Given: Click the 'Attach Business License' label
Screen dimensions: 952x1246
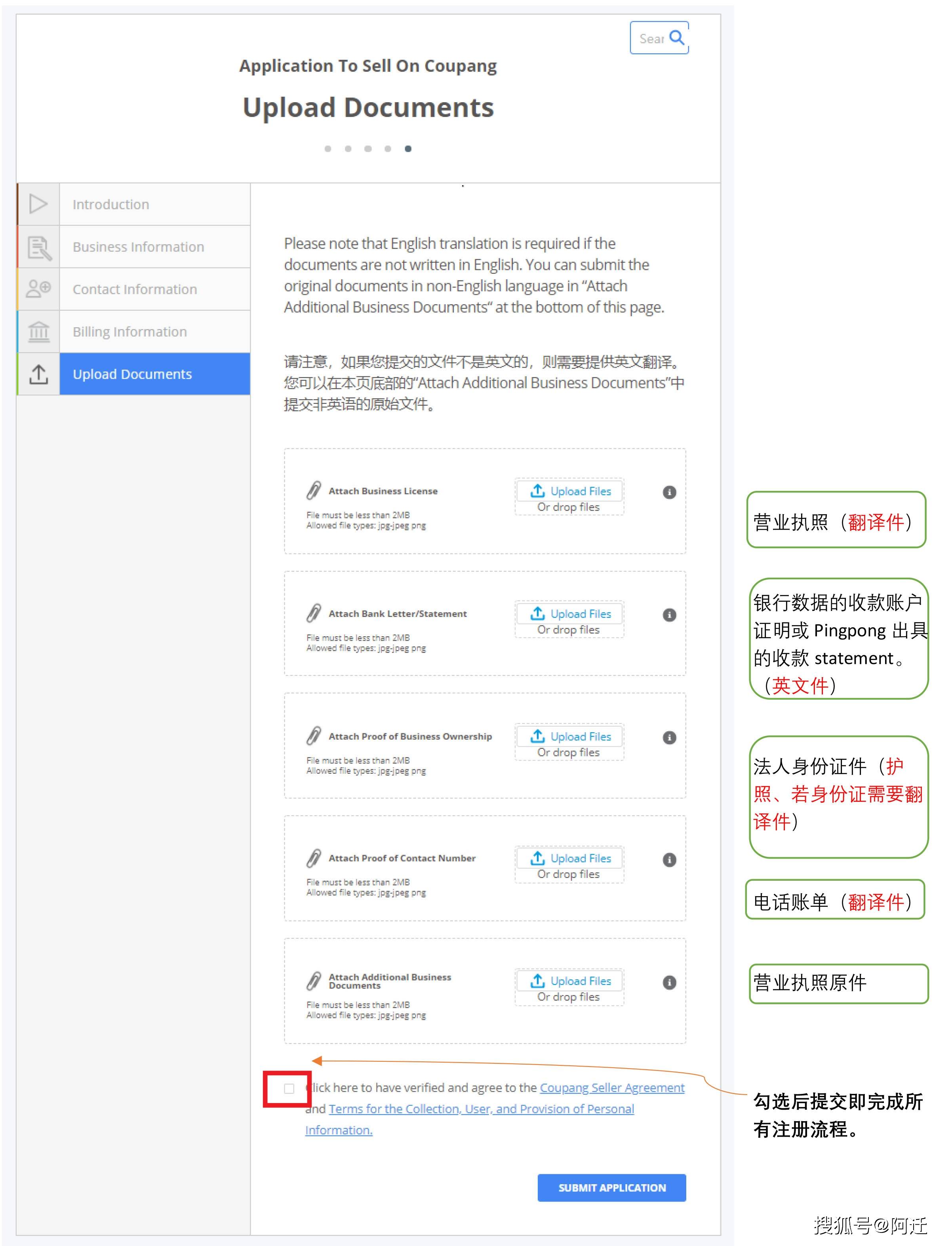Looking at the screenshot, I should (x=383, y=491).
